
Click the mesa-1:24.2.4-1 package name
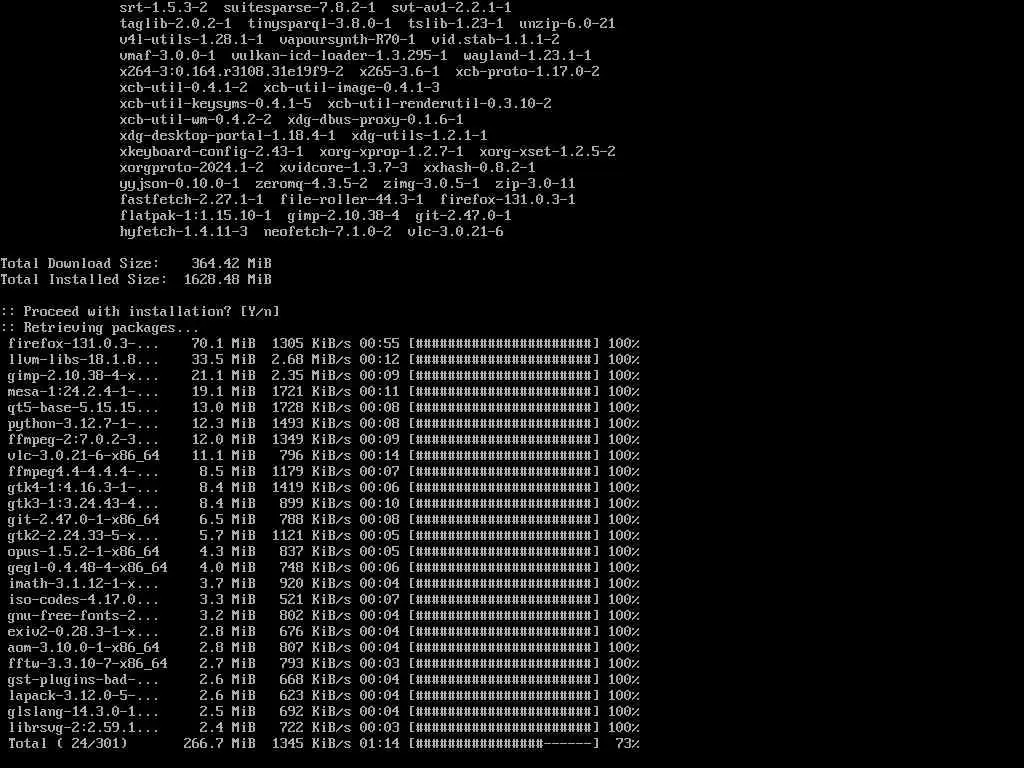[x=83, y=391]
